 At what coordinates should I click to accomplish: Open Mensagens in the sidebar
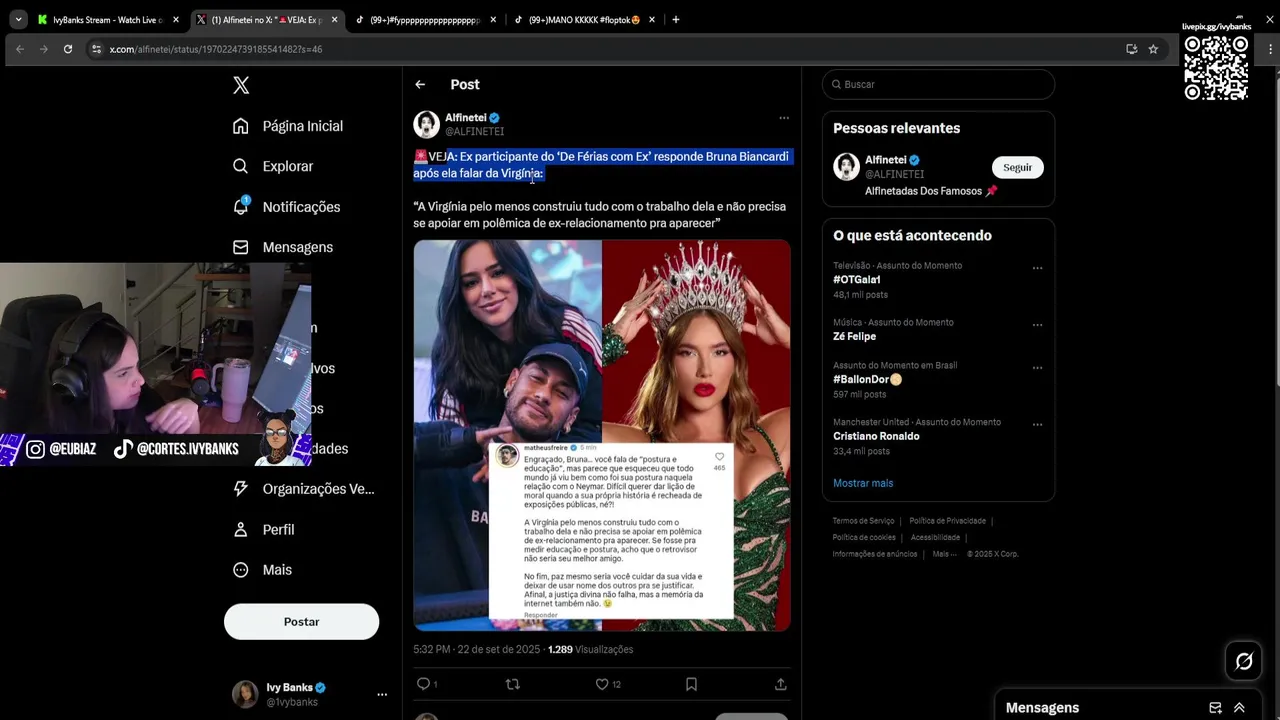point(282,247)
